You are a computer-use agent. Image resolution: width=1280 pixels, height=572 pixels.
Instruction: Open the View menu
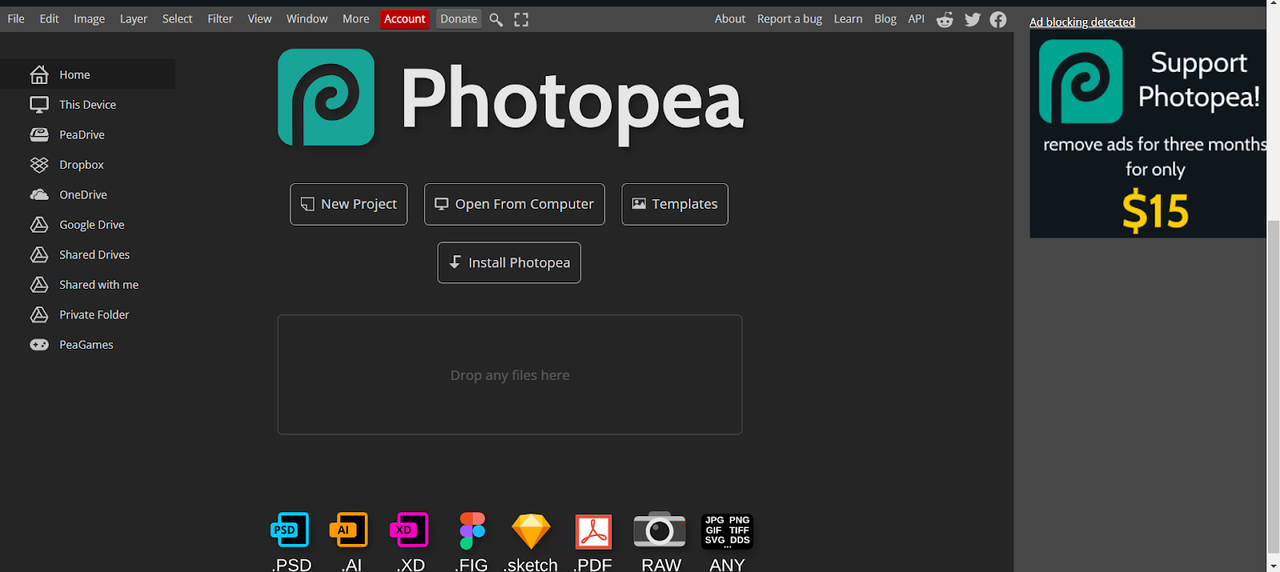(x=260, y=19)
